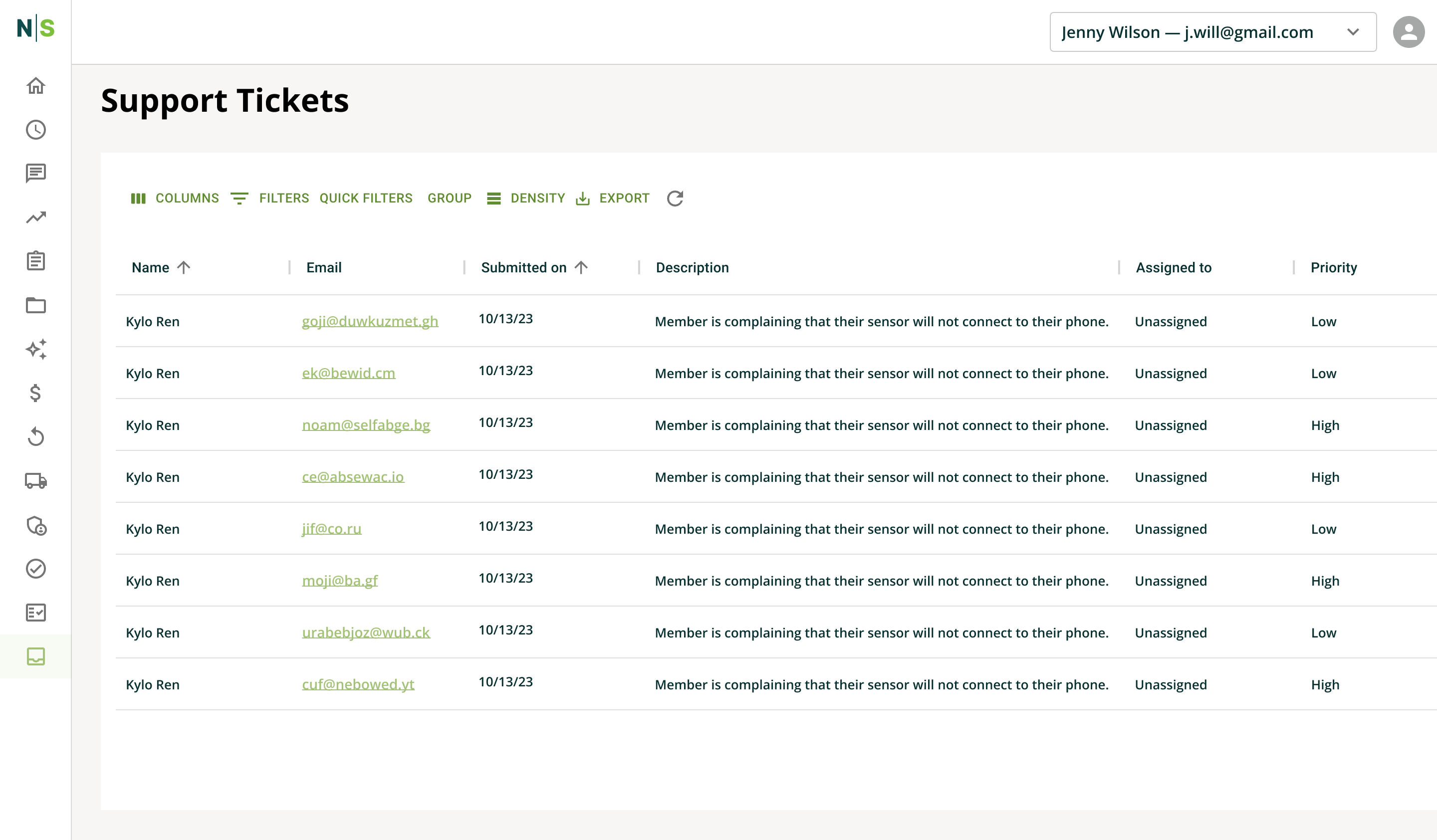Click the user avatar icon
Viewport: 1437px width, 840px height.
click(x=1409, y=32)
